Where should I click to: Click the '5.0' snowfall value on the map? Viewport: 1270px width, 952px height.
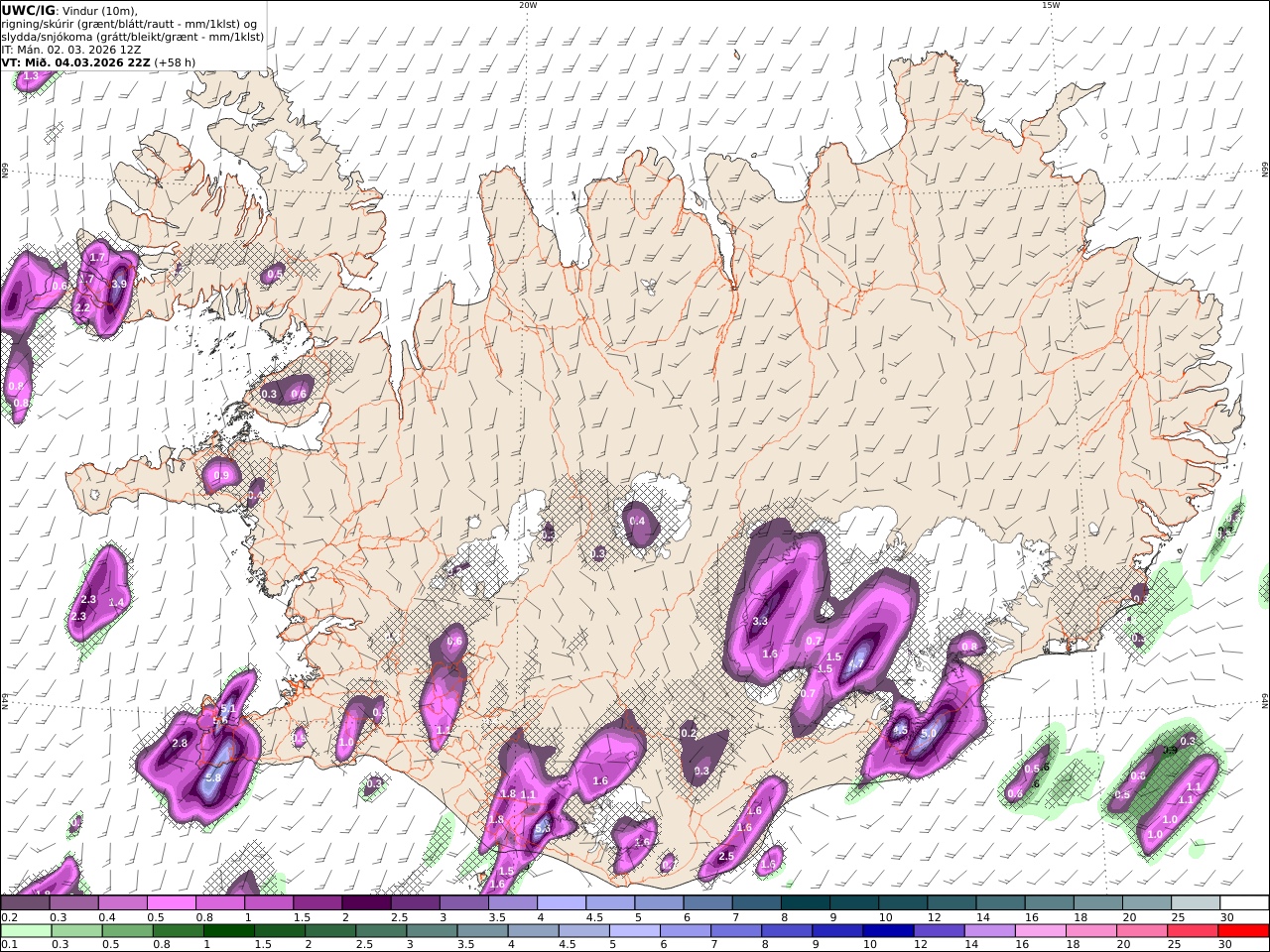point(929,734)
